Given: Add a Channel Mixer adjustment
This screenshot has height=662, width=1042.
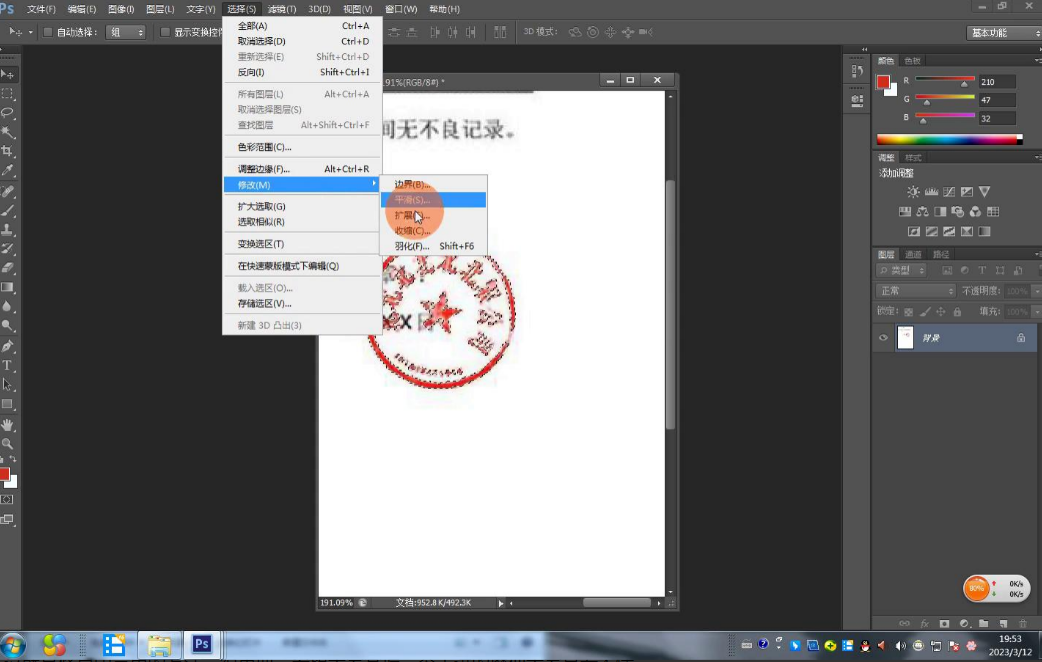Looking at the screenshot, I should click(975, 211).
